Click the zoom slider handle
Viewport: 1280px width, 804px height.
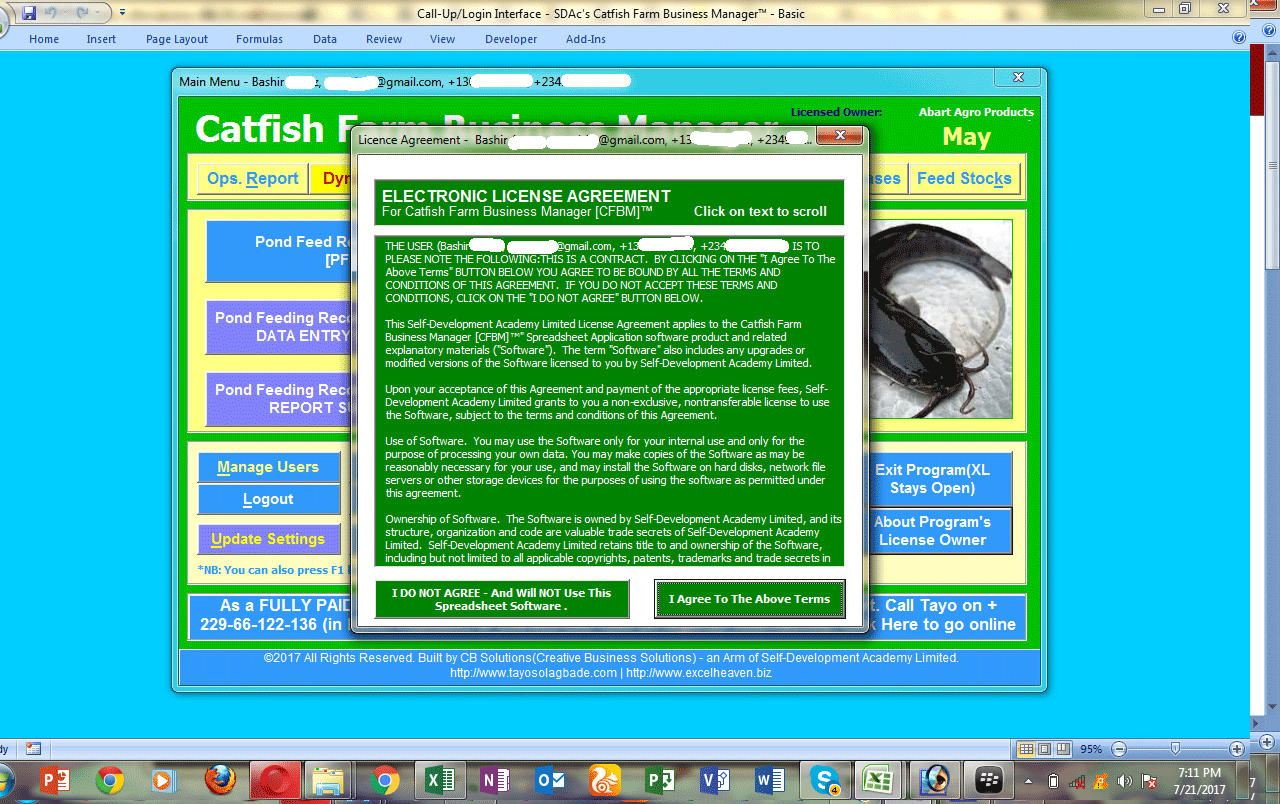pos(1175,749)
